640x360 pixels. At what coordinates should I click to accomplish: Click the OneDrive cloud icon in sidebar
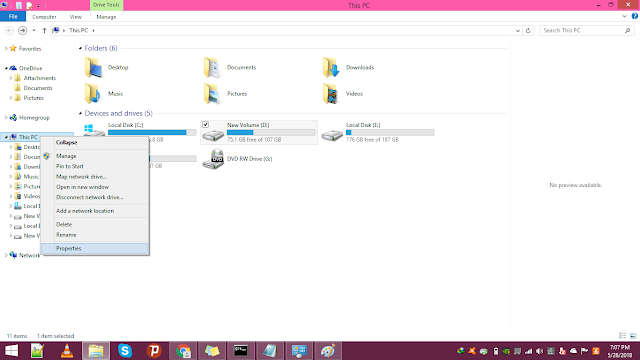point(13,68)
